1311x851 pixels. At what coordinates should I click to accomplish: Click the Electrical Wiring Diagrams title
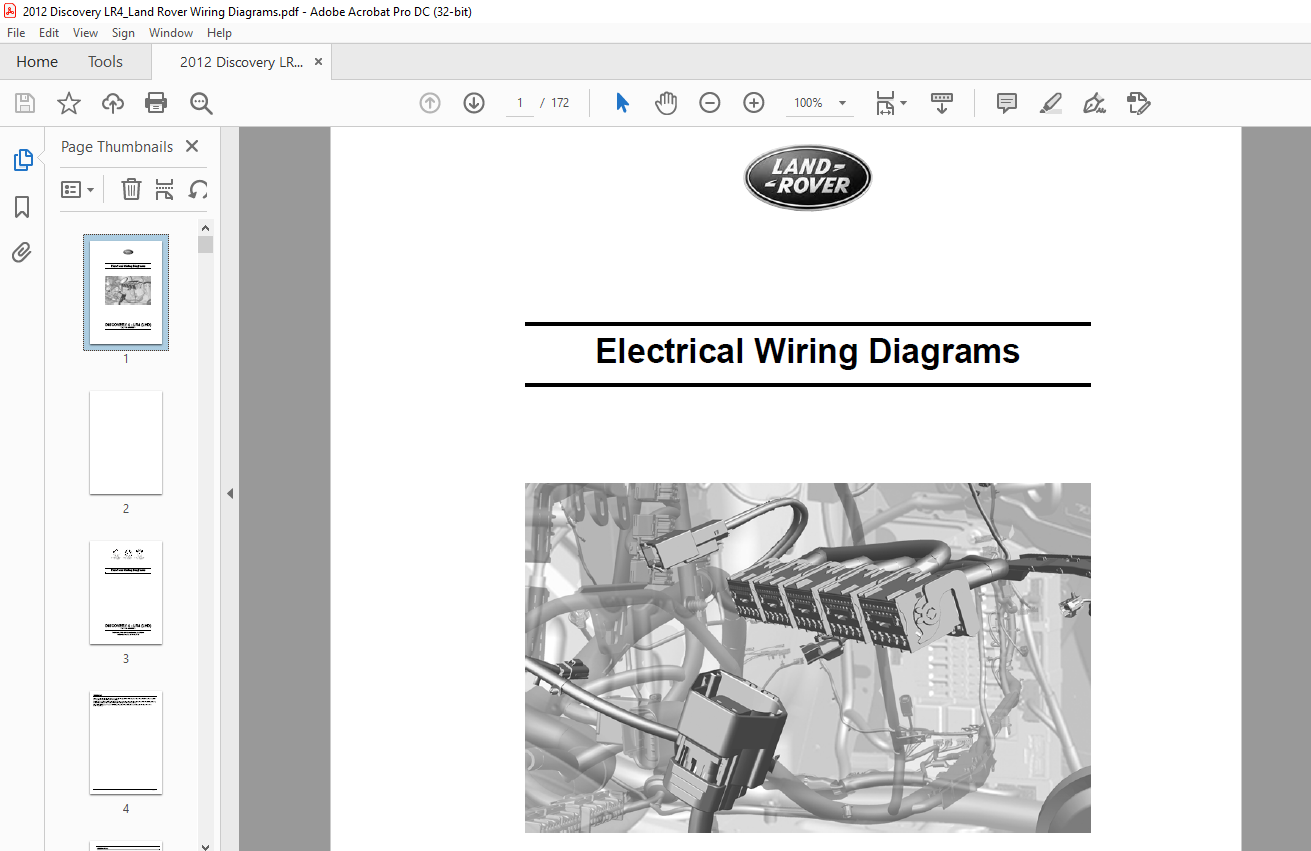tap(807, 352)
